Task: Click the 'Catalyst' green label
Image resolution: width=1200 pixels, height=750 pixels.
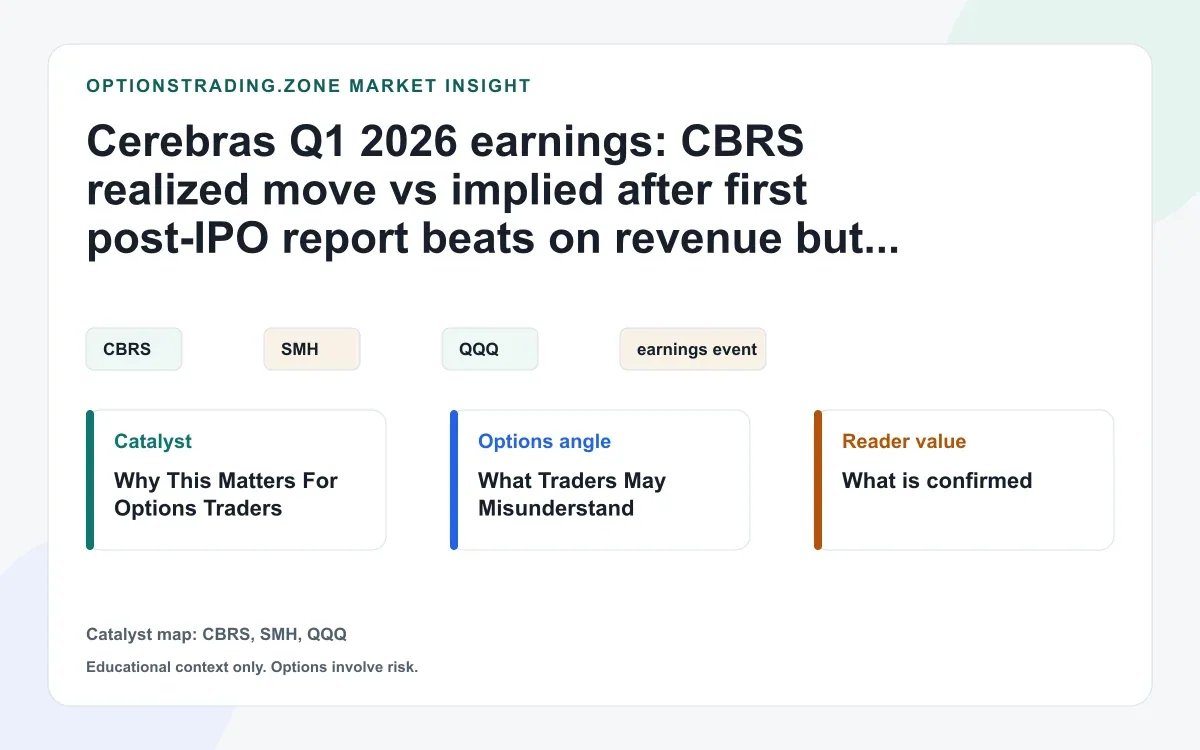Action: pos(153,441)
